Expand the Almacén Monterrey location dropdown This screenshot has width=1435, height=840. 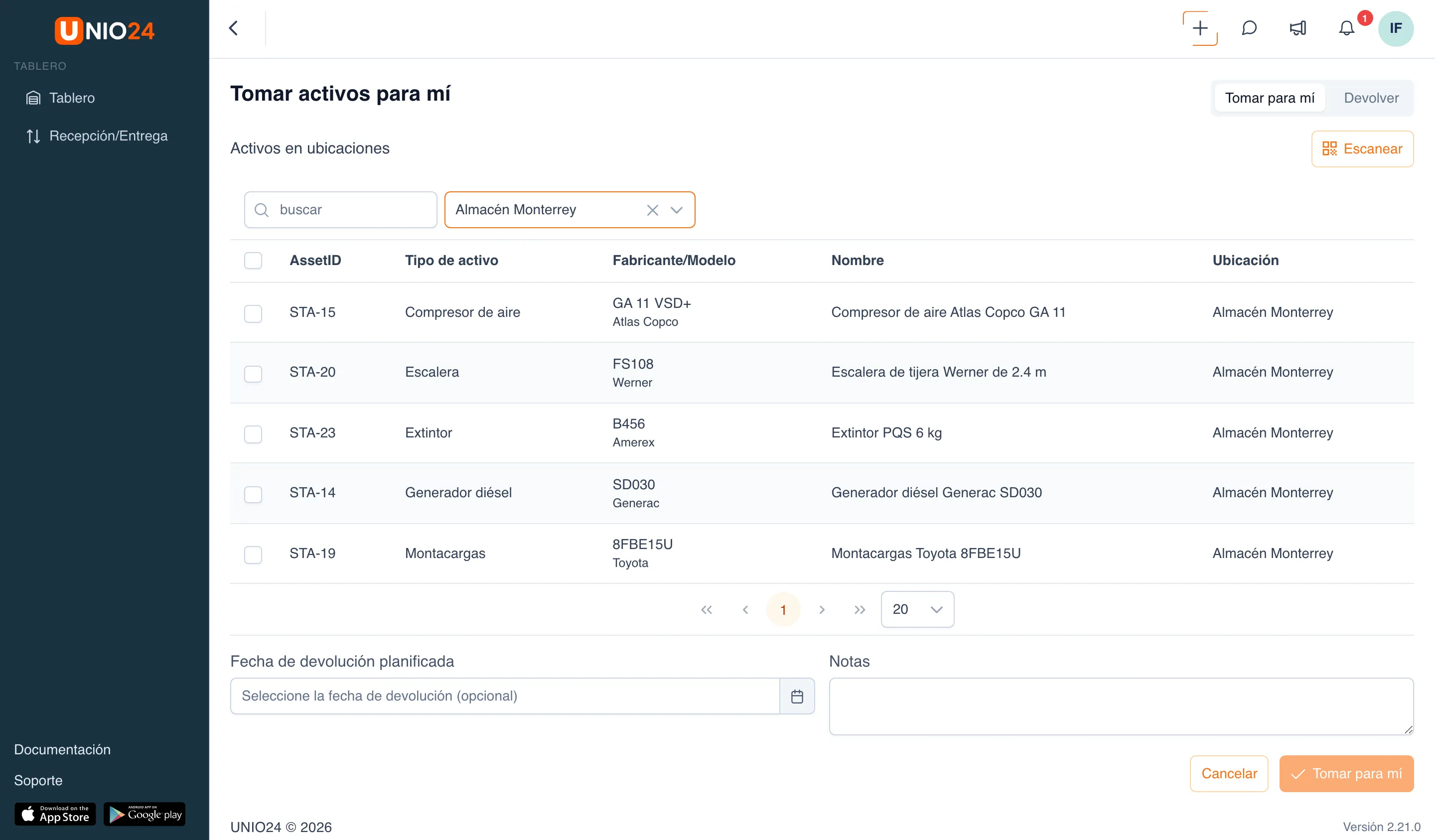[x=677, y=210]
